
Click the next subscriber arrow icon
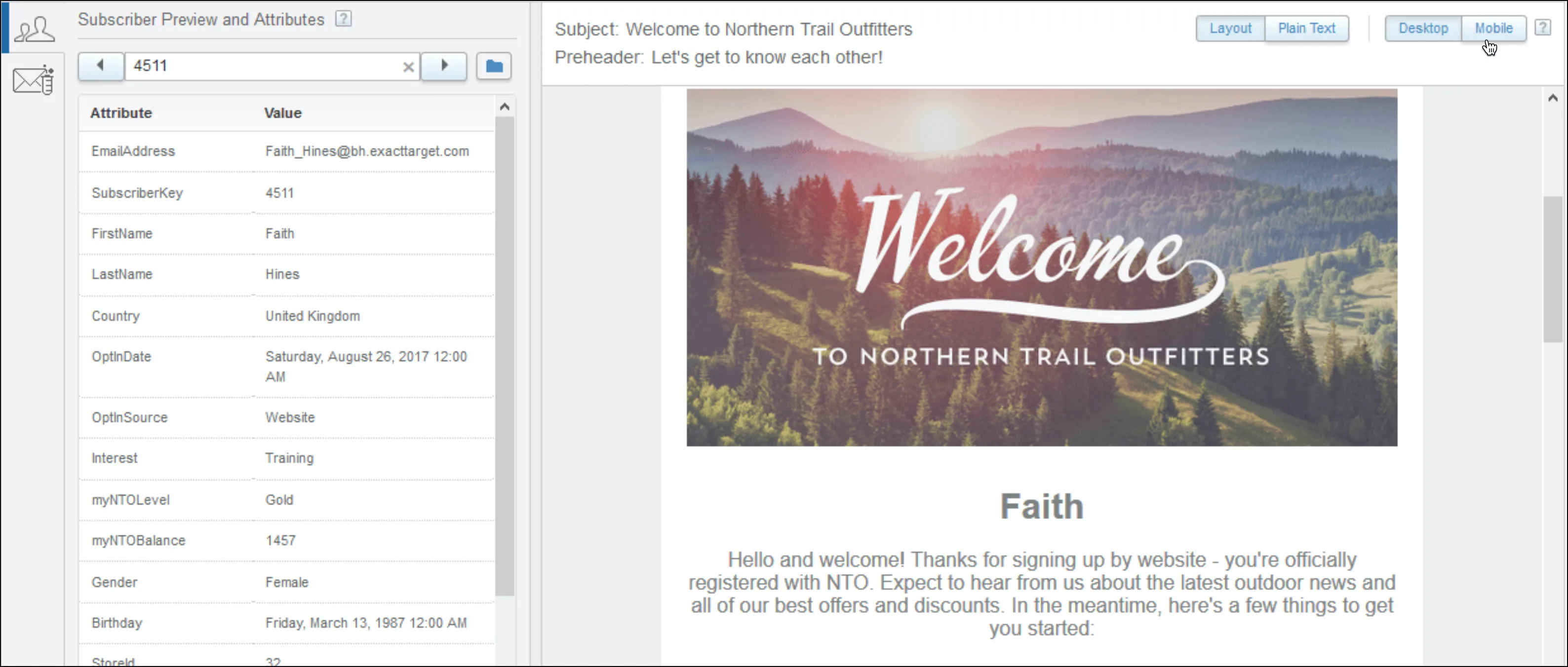(x=444, y=65)
